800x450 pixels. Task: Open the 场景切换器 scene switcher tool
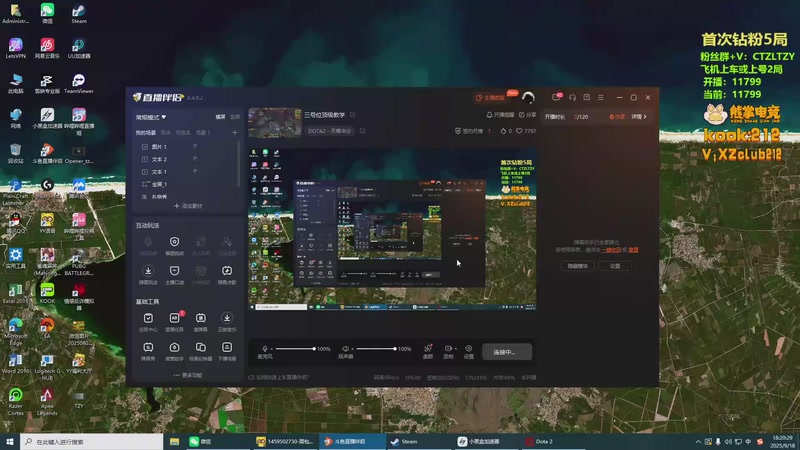click(x=201, y=351)
